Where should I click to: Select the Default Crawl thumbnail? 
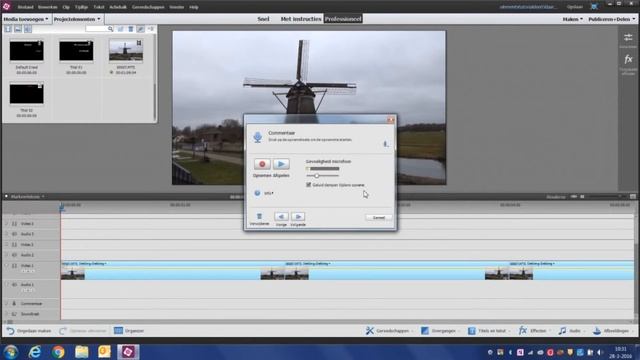click(x=27, y=51)
